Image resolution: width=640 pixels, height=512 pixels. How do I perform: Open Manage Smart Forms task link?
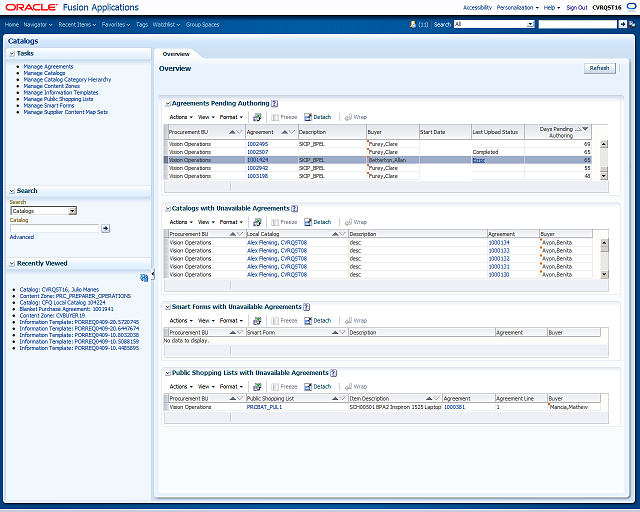point(49,106)
